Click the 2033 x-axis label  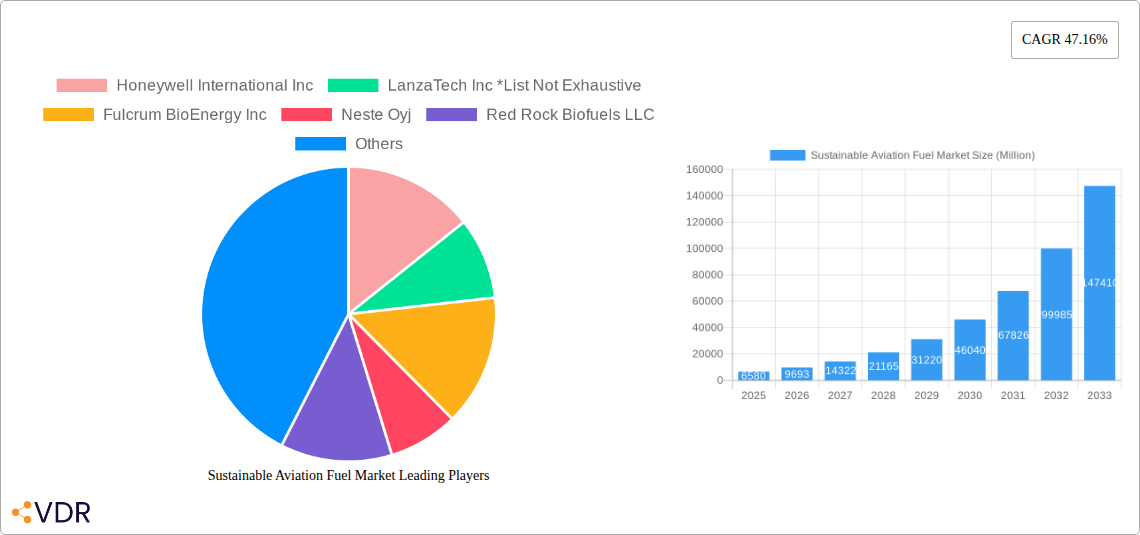tap(1099, 395)
